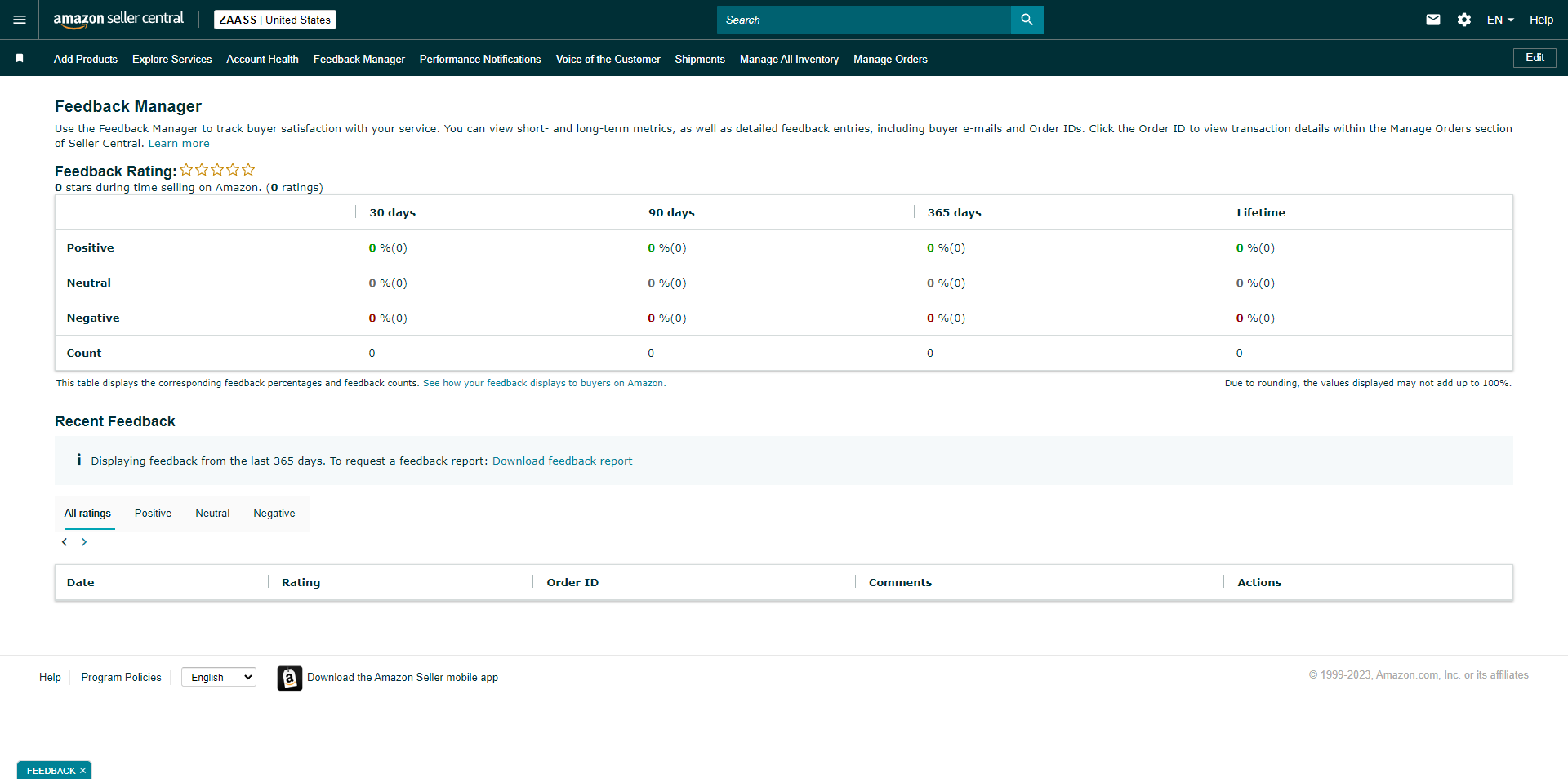1568x779 pixels.
Task: Click the Date column header
Action: [80, 582]
